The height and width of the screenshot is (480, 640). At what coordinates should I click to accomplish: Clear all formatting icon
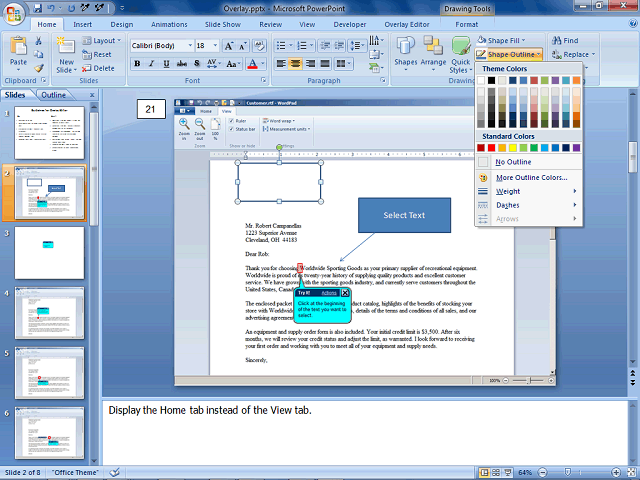tap(259, 46)
